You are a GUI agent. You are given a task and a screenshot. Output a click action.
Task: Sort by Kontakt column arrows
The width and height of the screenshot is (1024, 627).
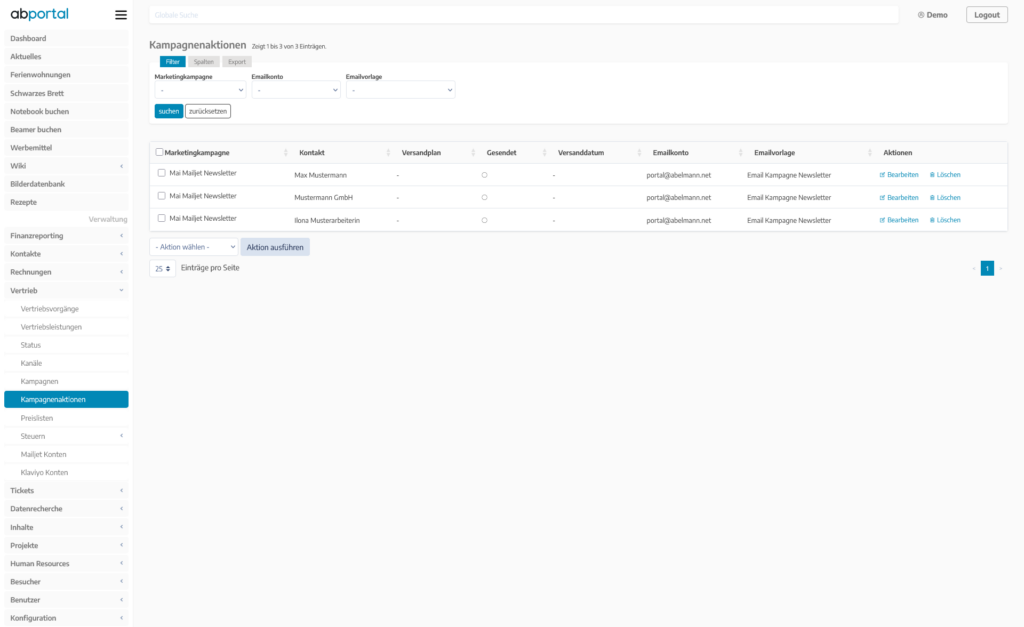pos(388,153)
